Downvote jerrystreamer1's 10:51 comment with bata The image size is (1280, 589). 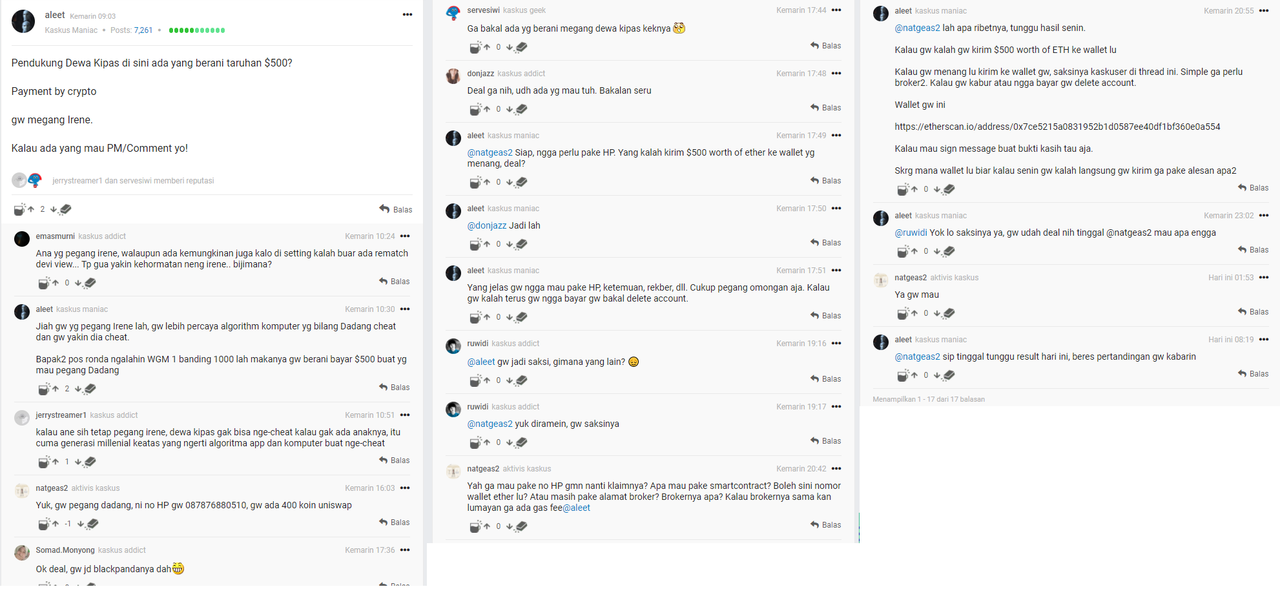(x=88, y=461)
